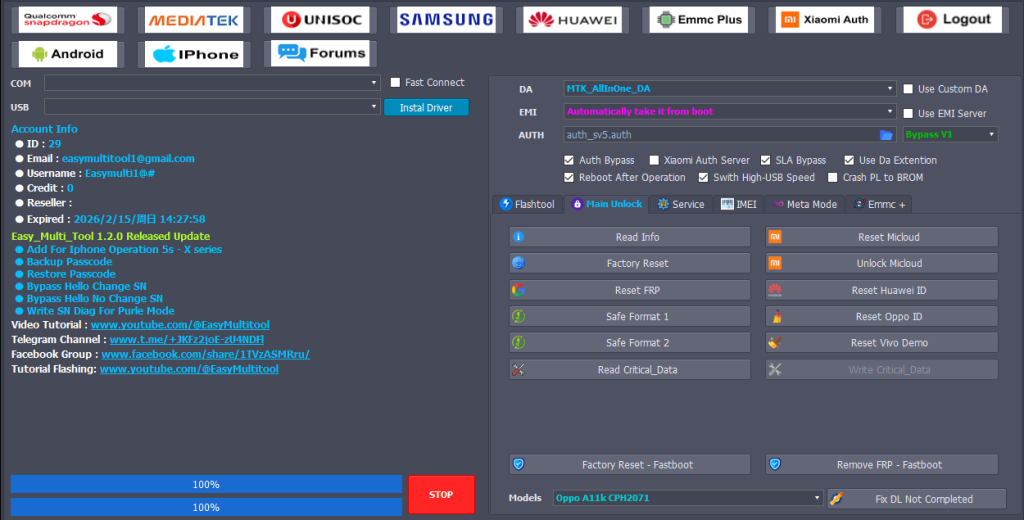Viewport: 1024px width, 520px height.
Task: Click the Read Info button
Action: [x=630, y=237]
